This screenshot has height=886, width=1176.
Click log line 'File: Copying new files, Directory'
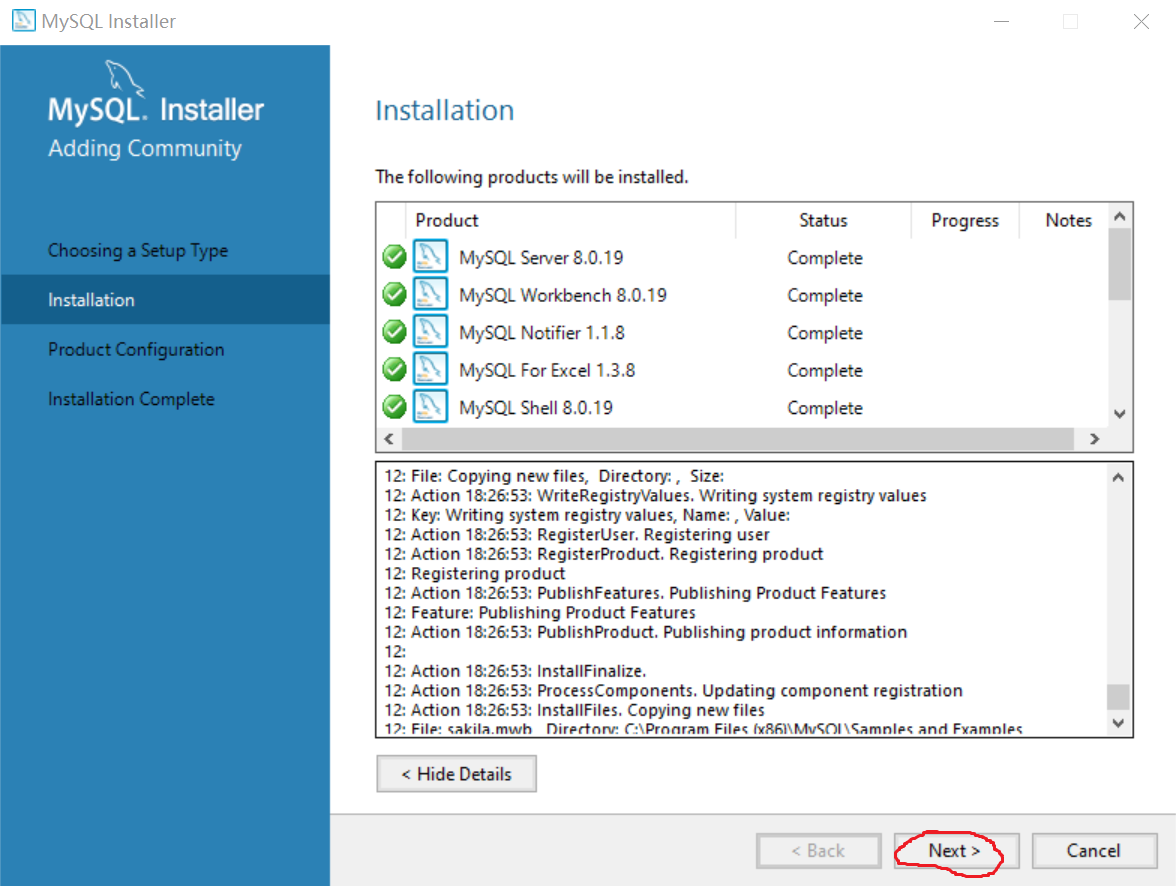(554, 476)
